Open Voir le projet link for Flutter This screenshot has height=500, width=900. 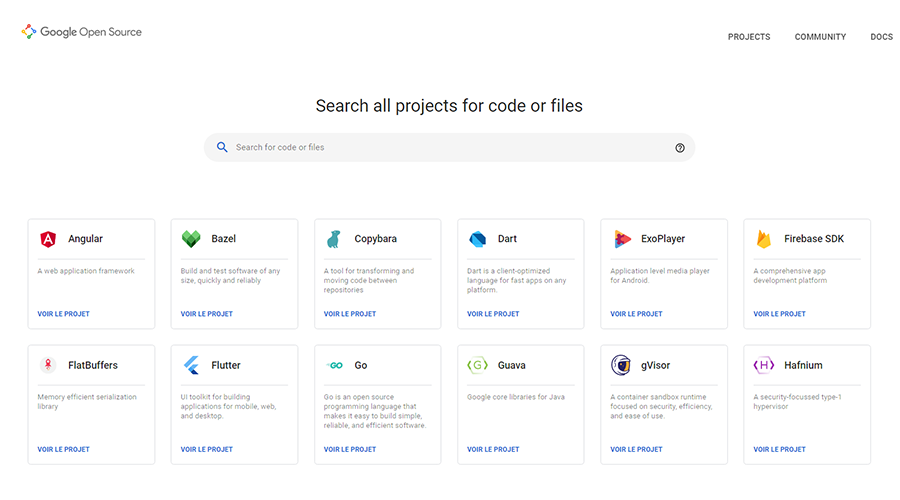pyautogui.click(x=207, y=449)
